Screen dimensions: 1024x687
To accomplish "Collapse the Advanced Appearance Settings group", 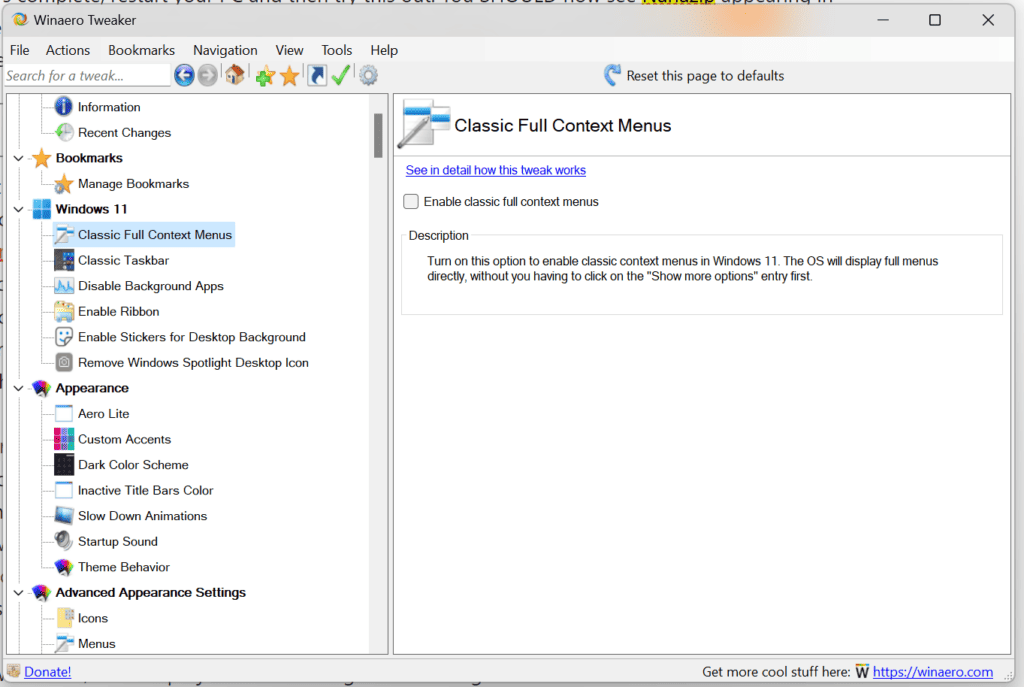I will (x=18, y=592).
